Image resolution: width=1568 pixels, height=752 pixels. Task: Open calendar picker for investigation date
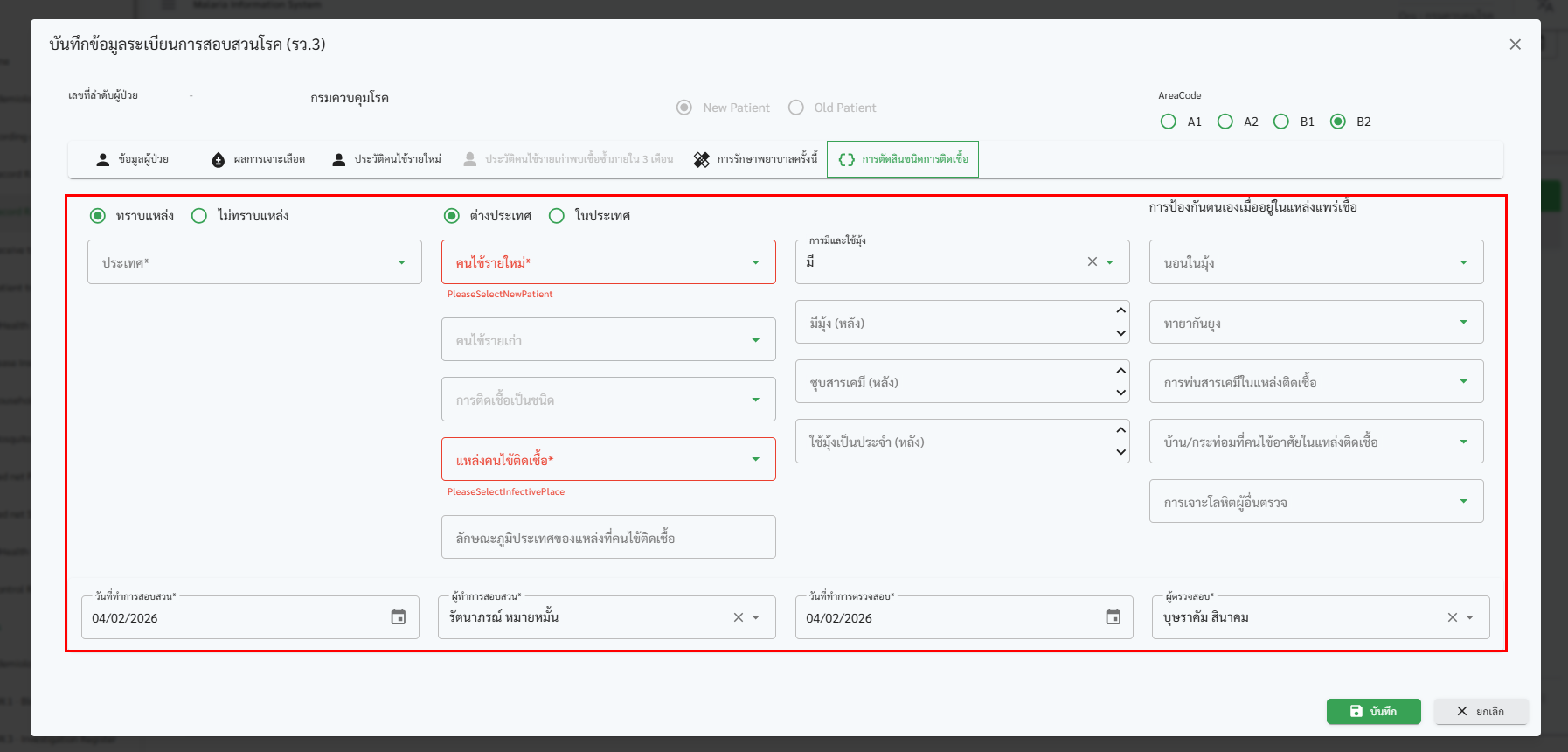tap(398, 617)
